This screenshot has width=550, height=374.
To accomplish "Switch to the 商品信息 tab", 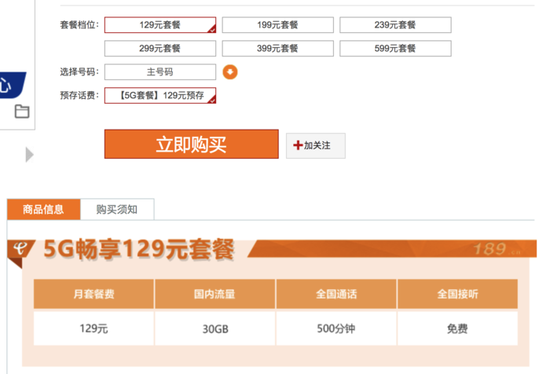I will (x=43, y=209).
